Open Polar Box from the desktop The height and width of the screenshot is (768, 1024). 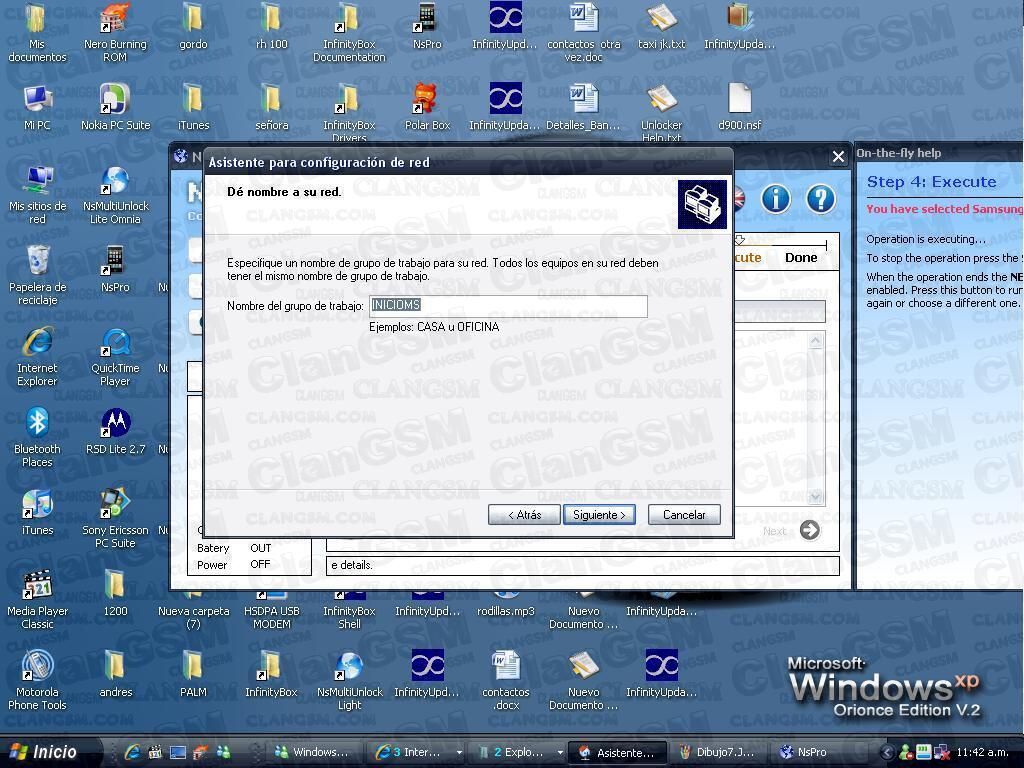click(x=427, y=100)
